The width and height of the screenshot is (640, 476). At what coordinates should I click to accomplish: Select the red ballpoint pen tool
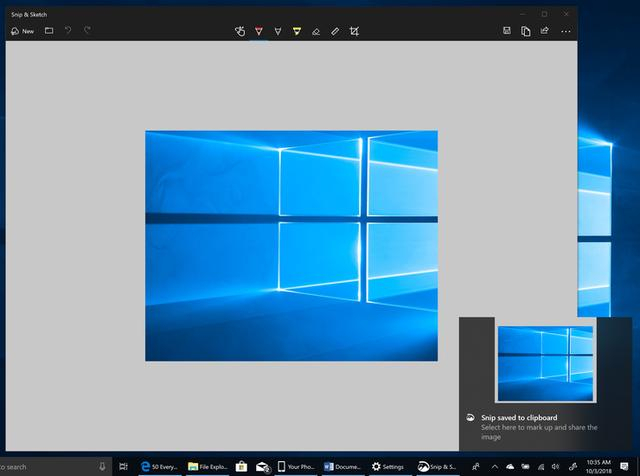point(259,31)
